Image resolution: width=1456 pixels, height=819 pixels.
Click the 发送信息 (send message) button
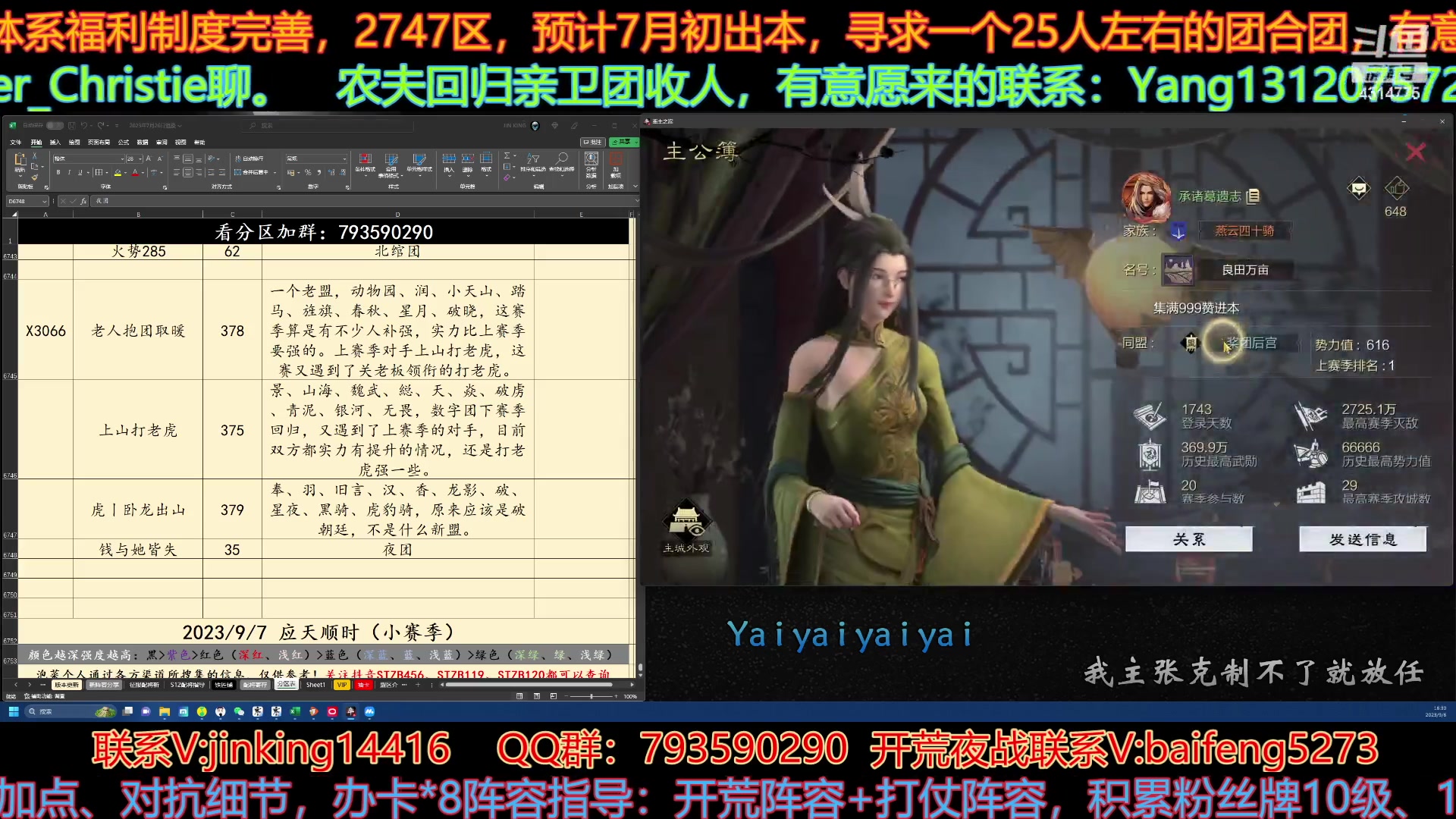click(1362, 539)
